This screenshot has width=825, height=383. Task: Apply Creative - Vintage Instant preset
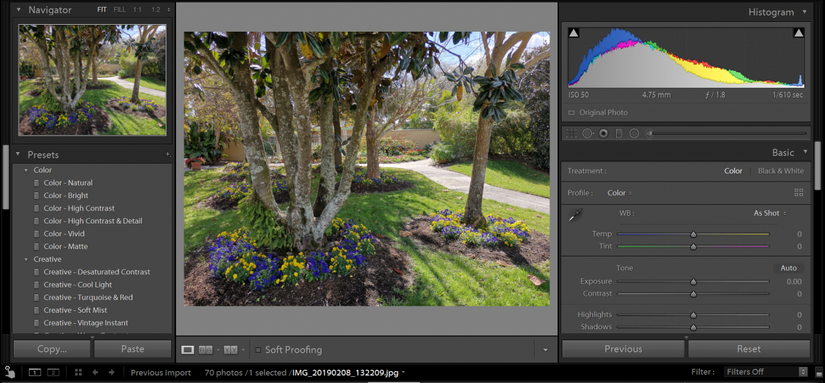tap(86, 323)
